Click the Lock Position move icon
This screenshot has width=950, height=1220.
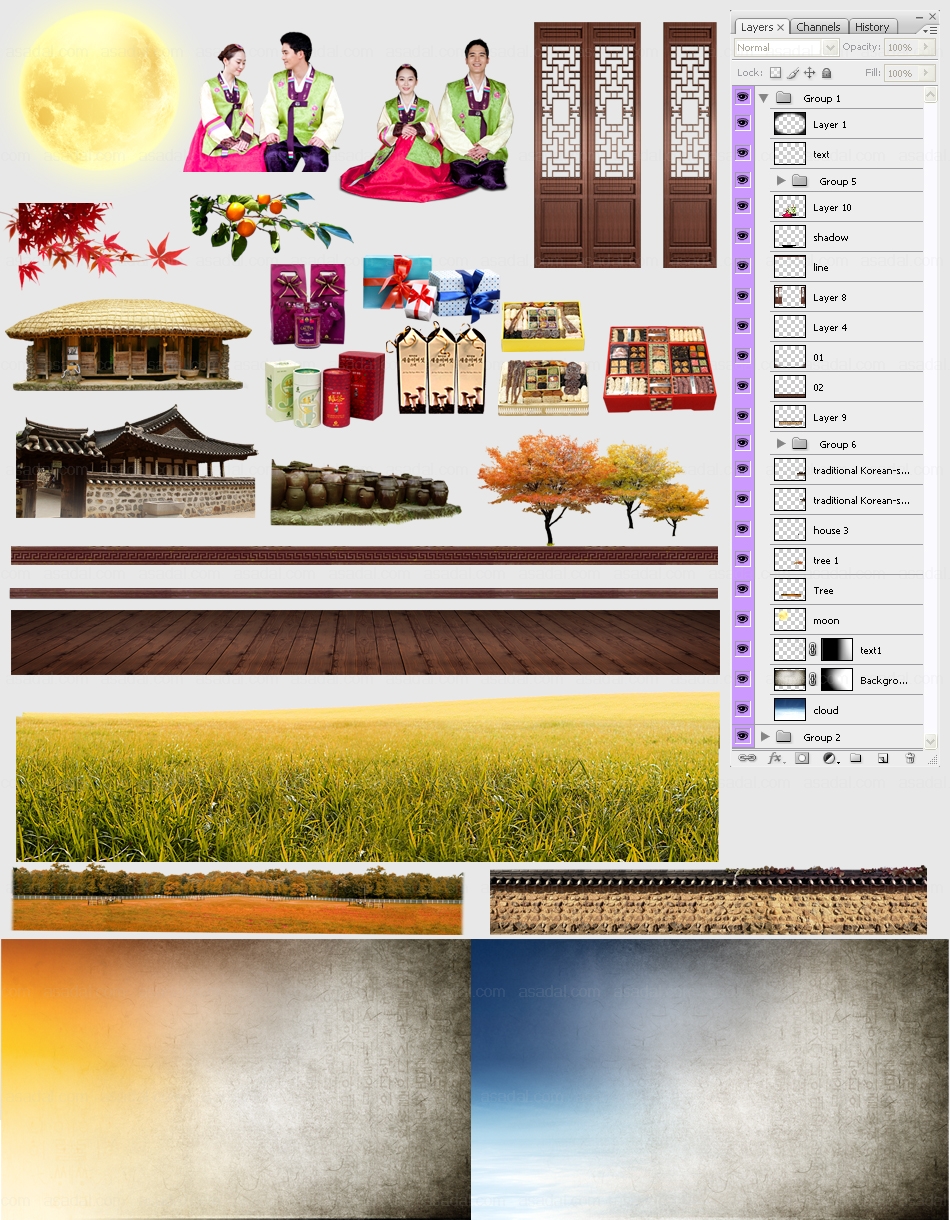tap(810, 73)
